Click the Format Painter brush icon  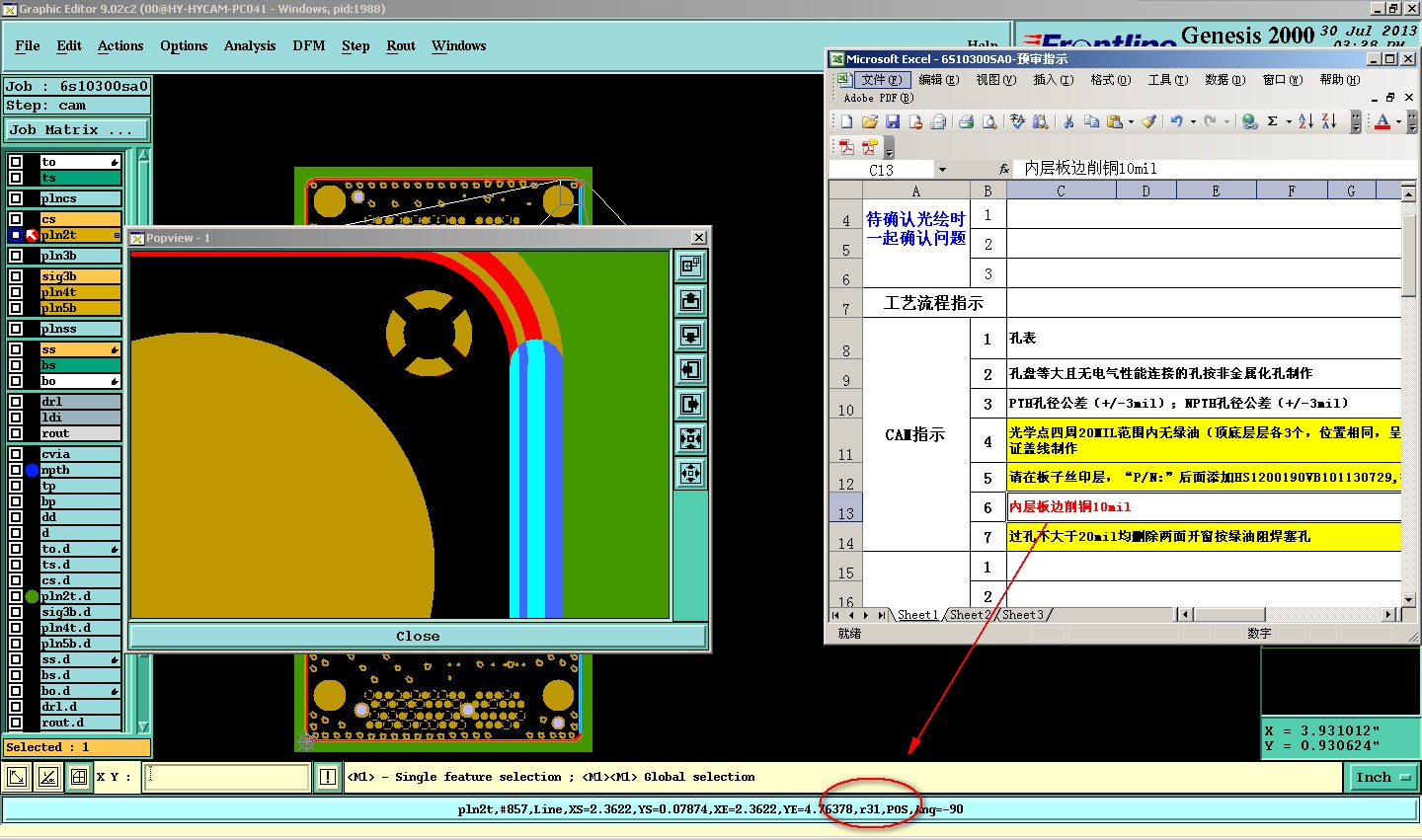tap(1148, 121)
